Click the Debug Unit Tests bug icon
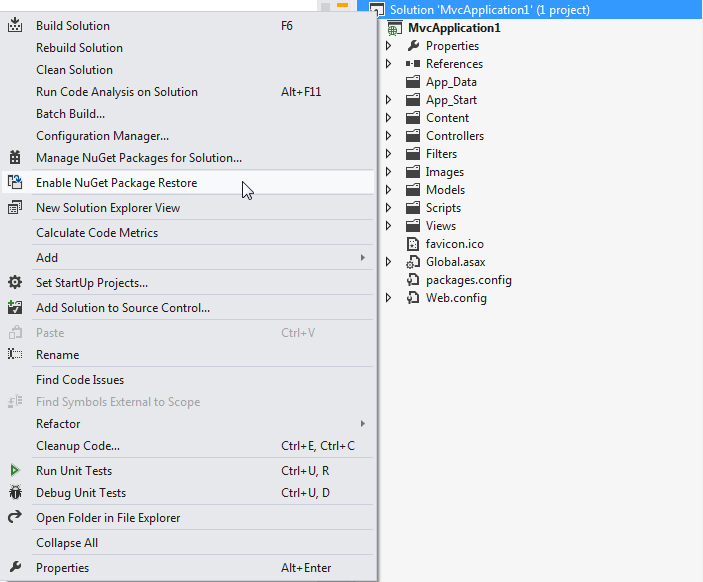Viewport: 703px width, 582px height. pyautogui.click(x=15, y=492)
